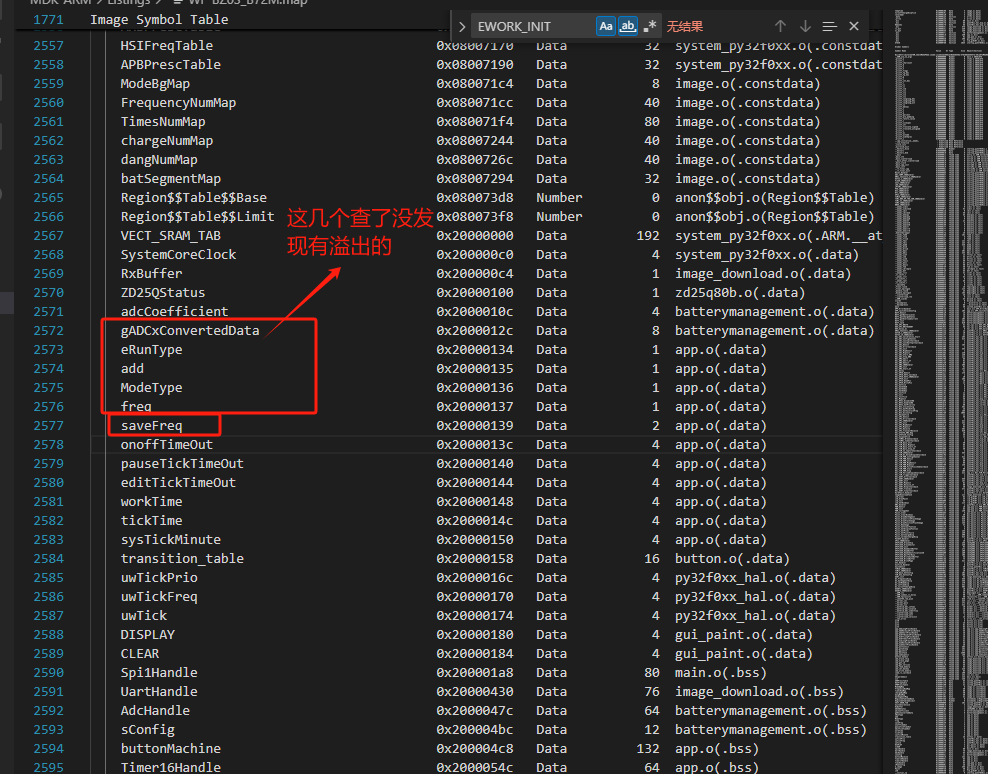
Task: Click address 0x080073d8
Action: point(474,198)
